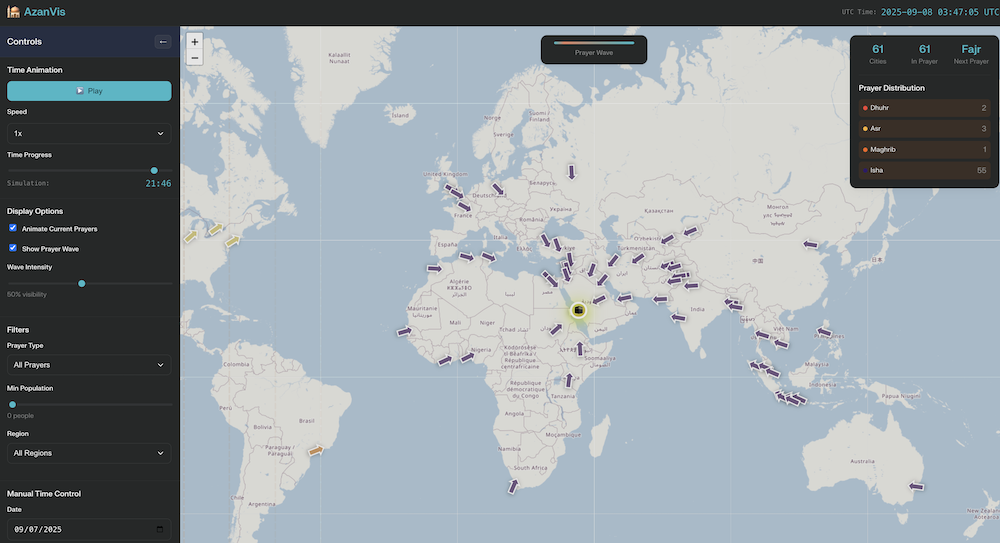1000x543 pixels.
Task: Zoom in on the map
Action: tap(194, 42)
